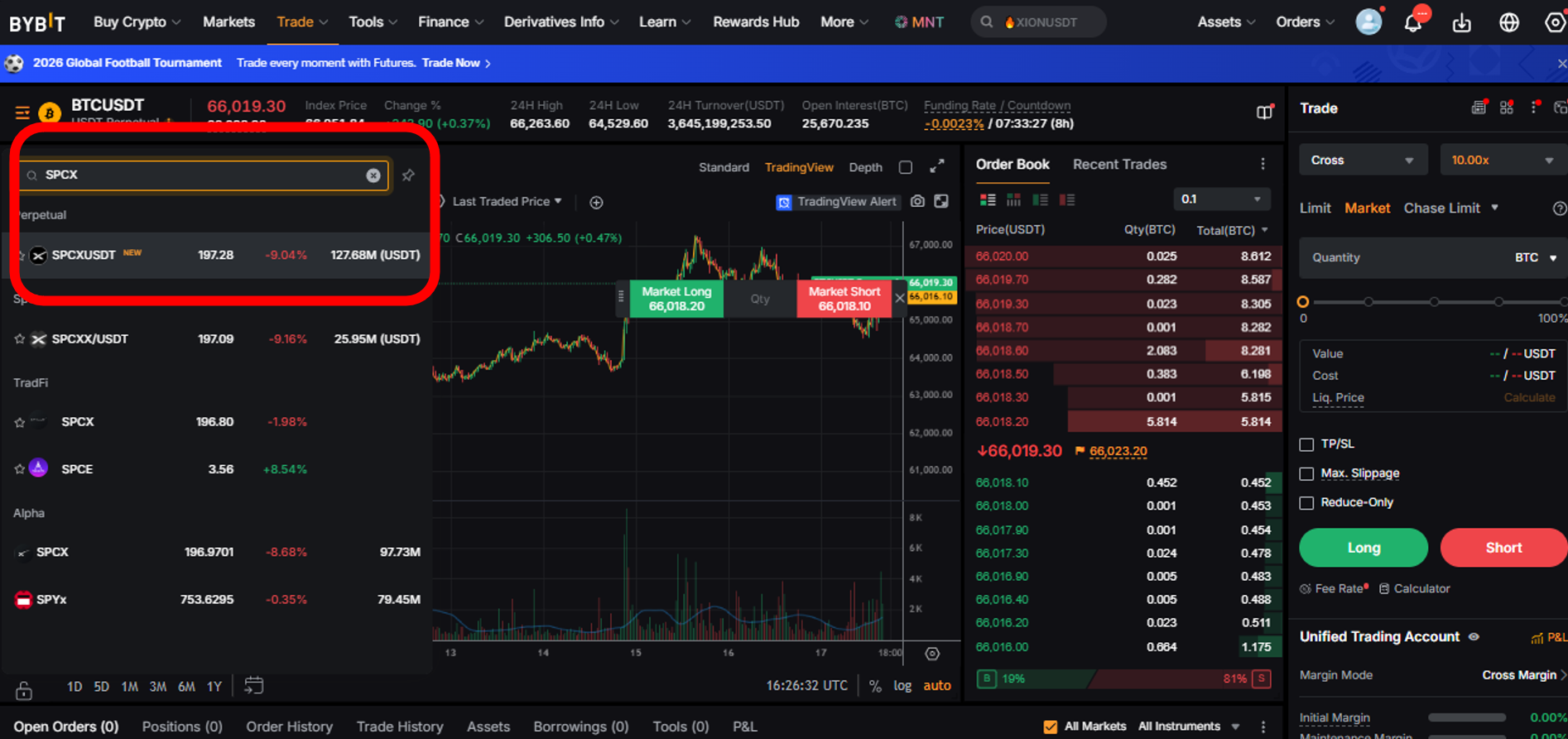Open the language globe icon
Screen dimensions: 1568x739
pyautogui.click(x=1508, y=22)
